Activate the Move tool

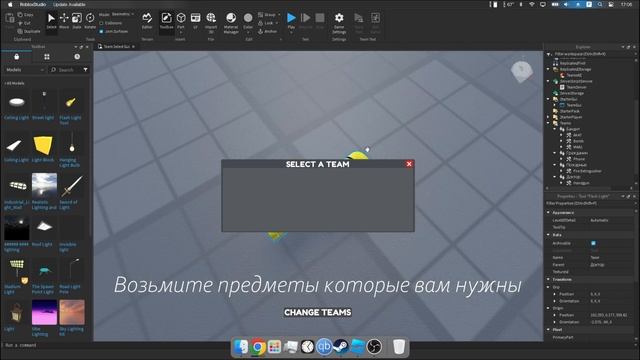tap(64, 21)
